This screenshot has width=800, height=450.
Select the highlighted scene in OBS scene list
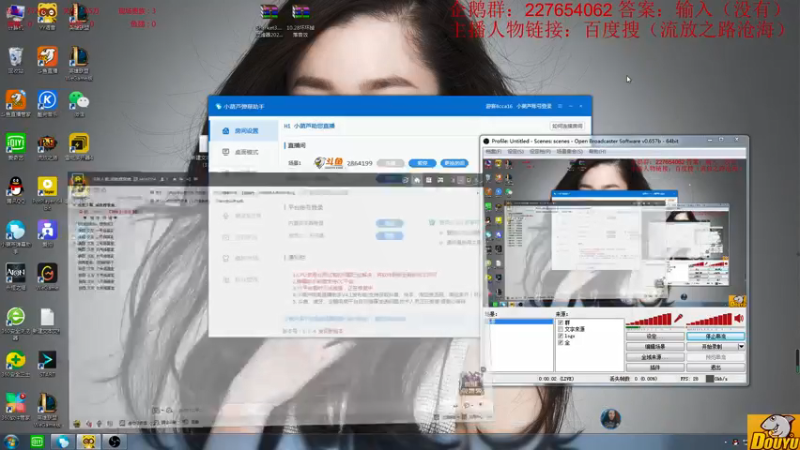(x=519, y=321)
